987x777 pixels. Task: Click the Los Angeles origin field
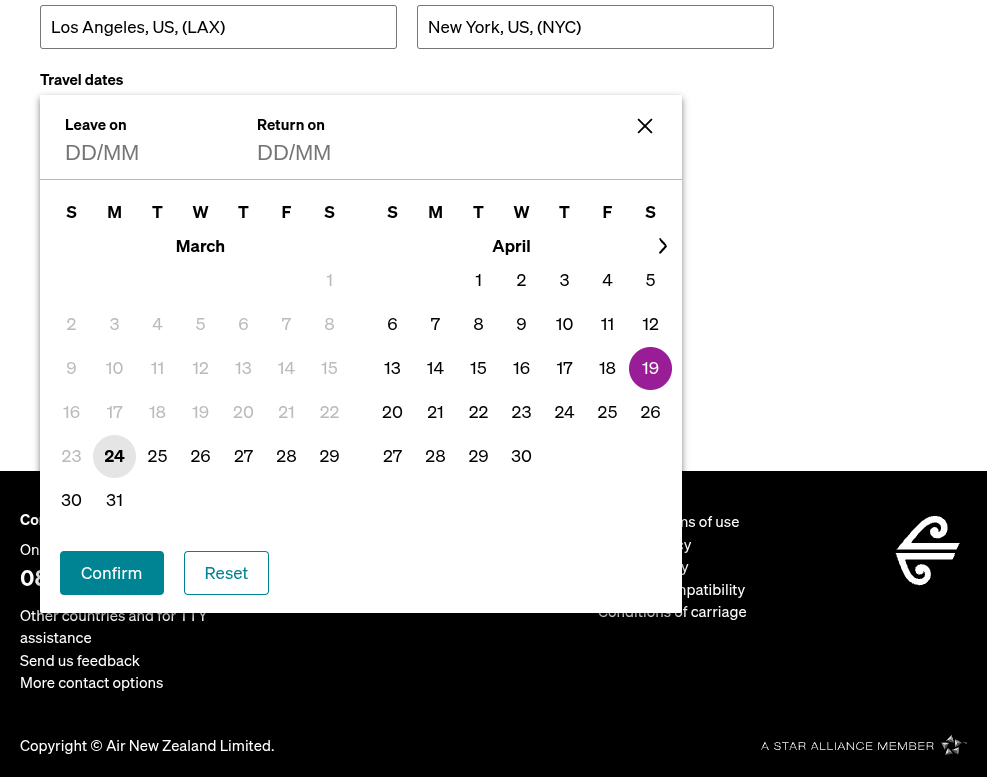click(x=218, y=27)
